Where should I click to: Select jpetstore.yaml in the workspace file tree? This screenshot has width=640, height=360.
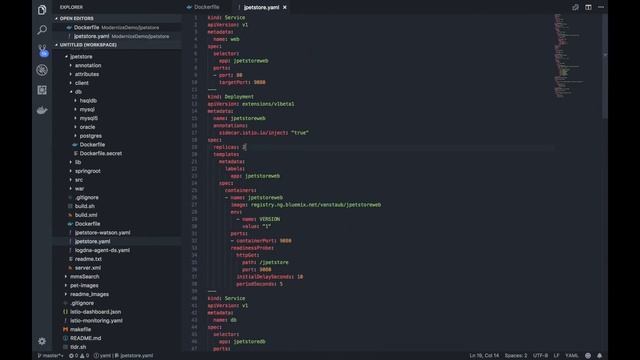click(118, 242)
